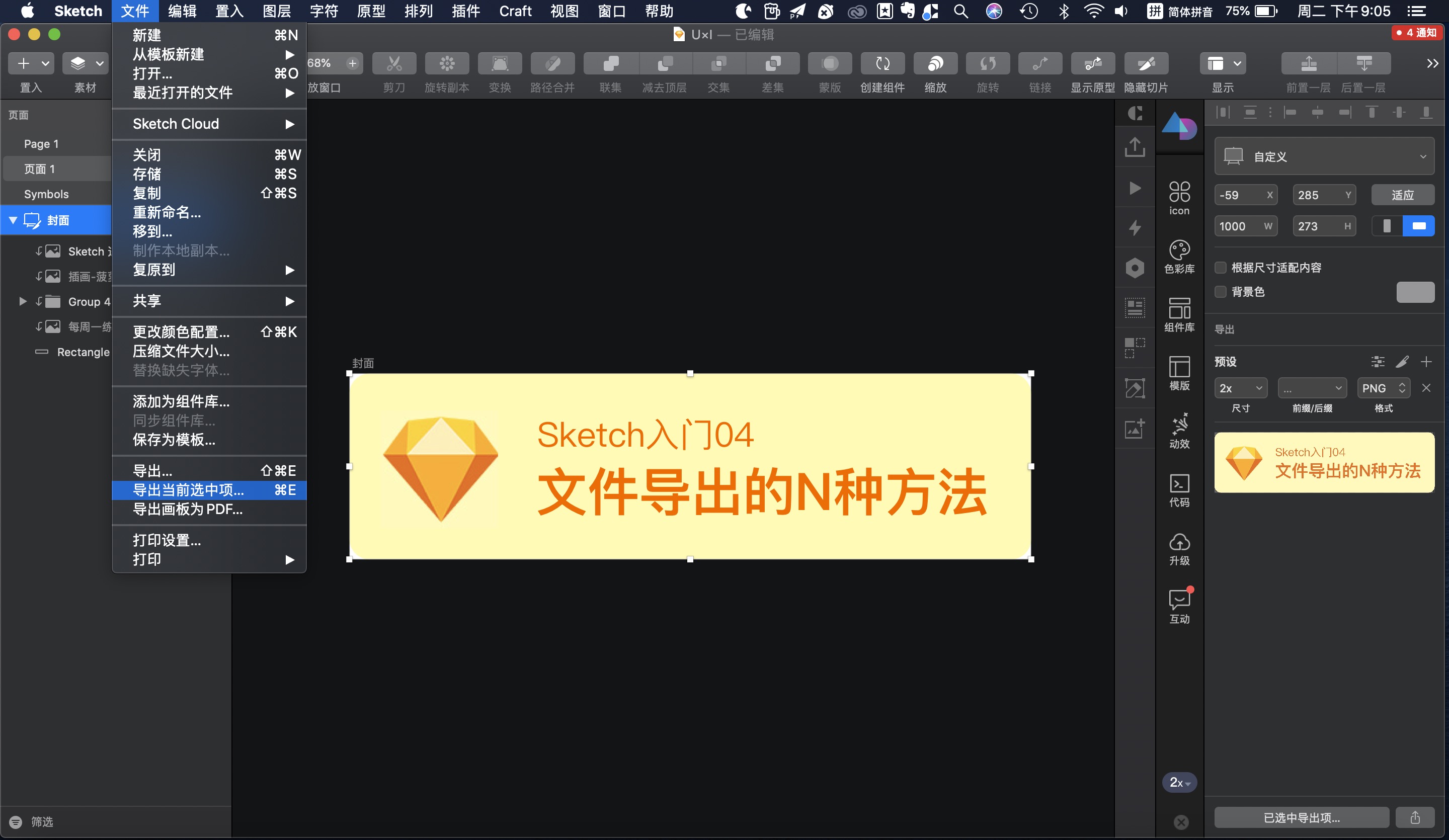Click the X position field showing -59

pyautogui.click(x=1245, y=195)
